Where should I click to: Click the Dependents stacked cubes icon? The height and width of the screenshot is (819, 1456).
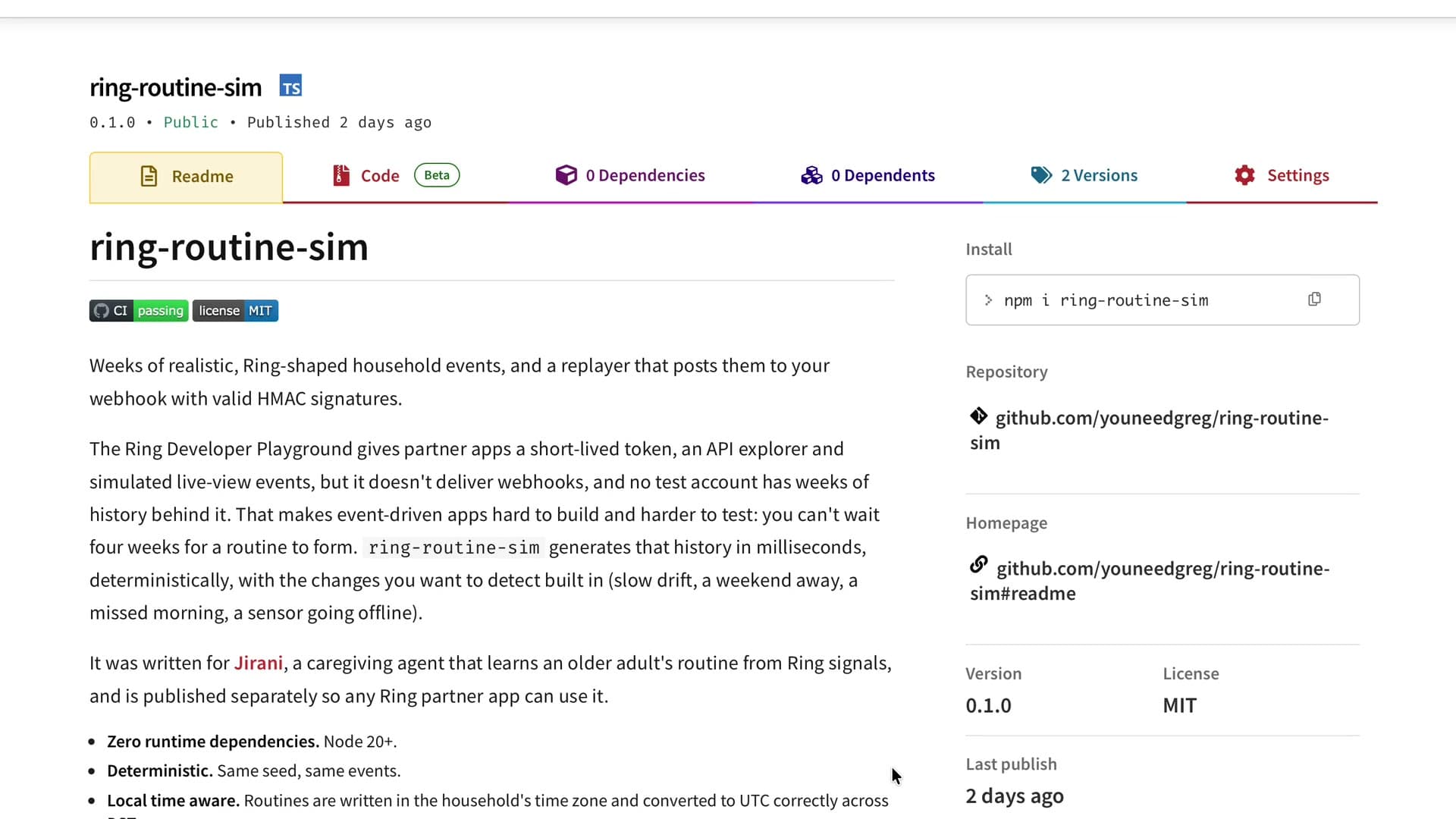811,175
